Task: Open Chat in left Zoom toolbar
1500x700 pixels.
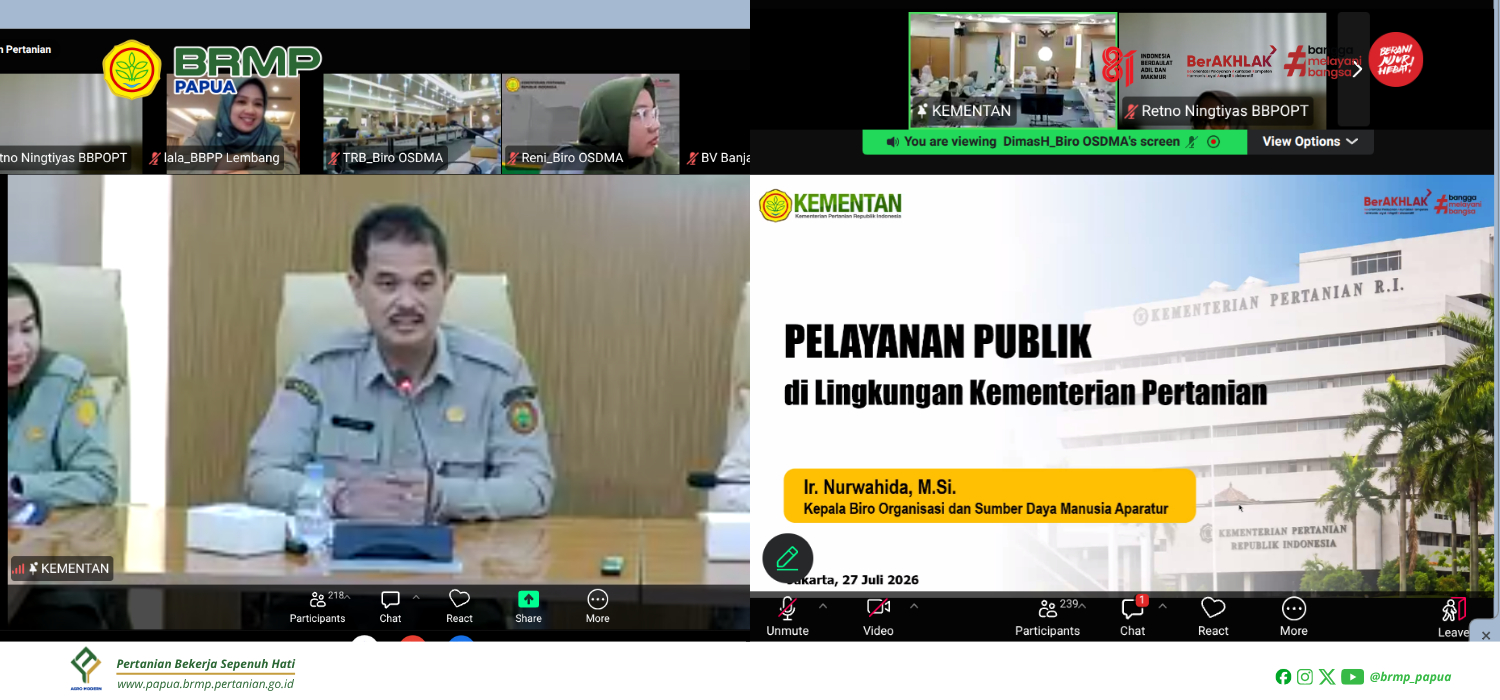Action: click(390, 606)
